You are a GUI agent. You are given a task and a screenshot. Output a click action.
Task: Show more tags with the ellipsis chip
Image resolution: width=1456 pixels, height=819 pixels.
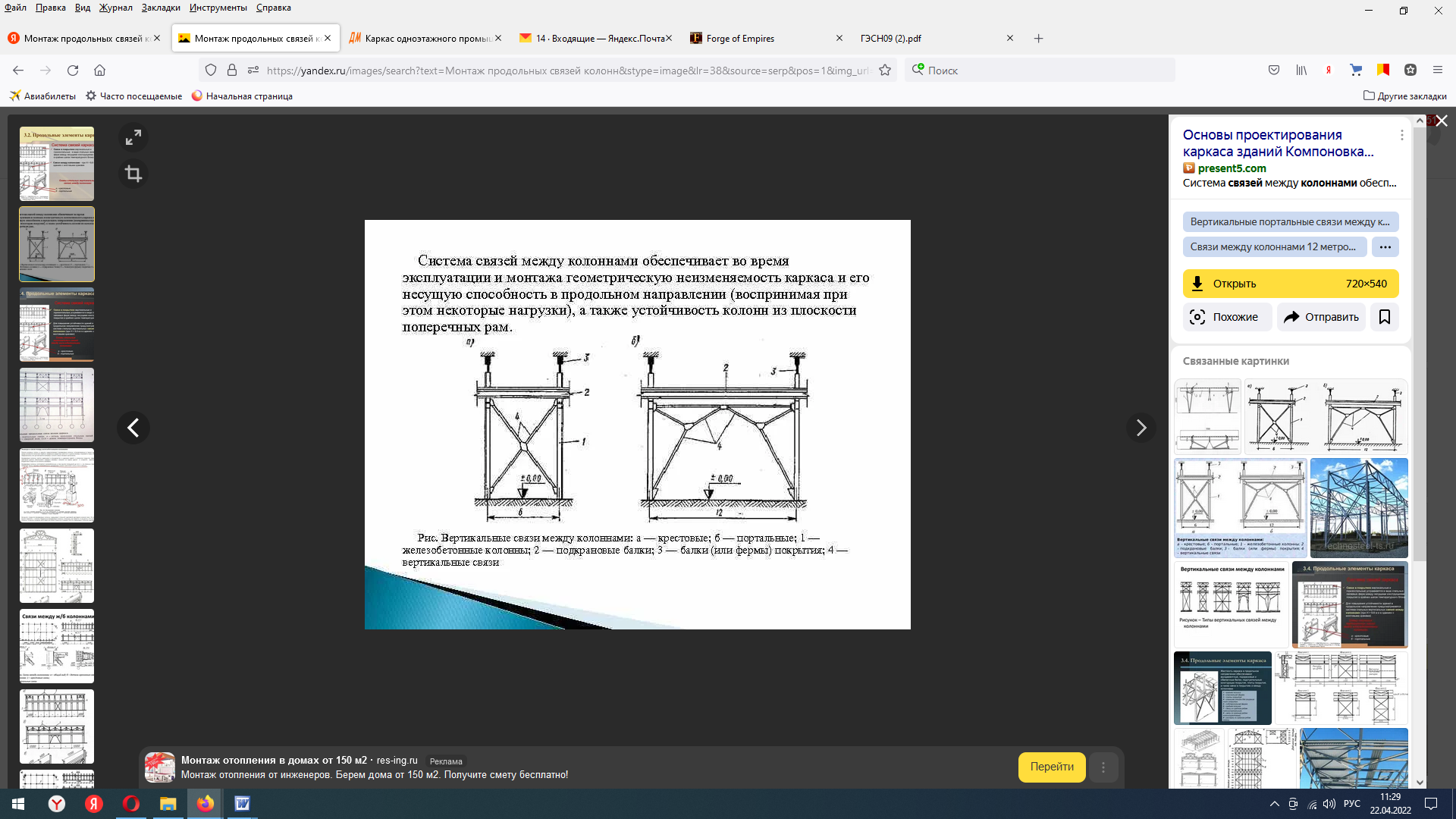(1385, 247)
